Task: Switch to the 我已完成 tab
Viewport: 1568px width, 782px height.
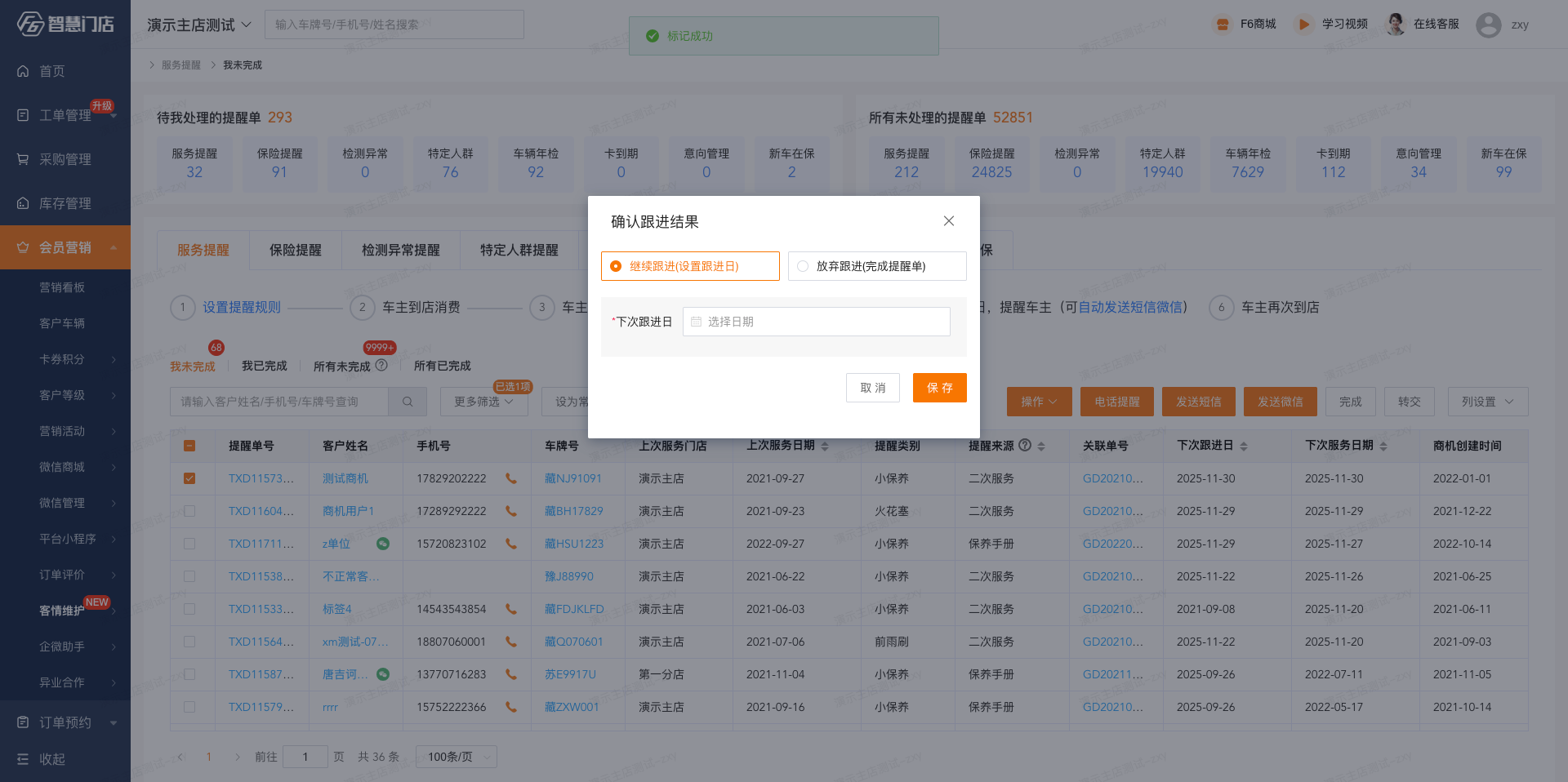Action: click(264, 366)
